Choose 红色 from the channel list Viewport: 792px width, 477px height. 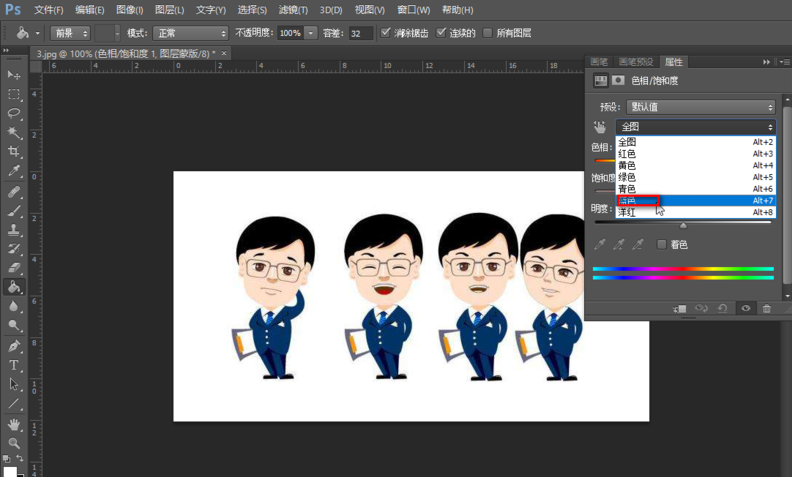628,154
